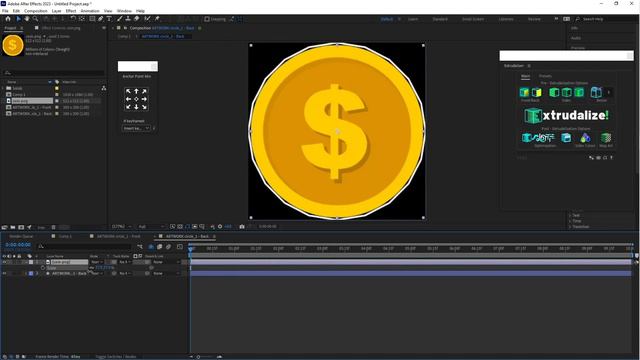
Task: Switch to the Comp 1 timeline tab
Action: pyautogui.click(x=65, y=236)
